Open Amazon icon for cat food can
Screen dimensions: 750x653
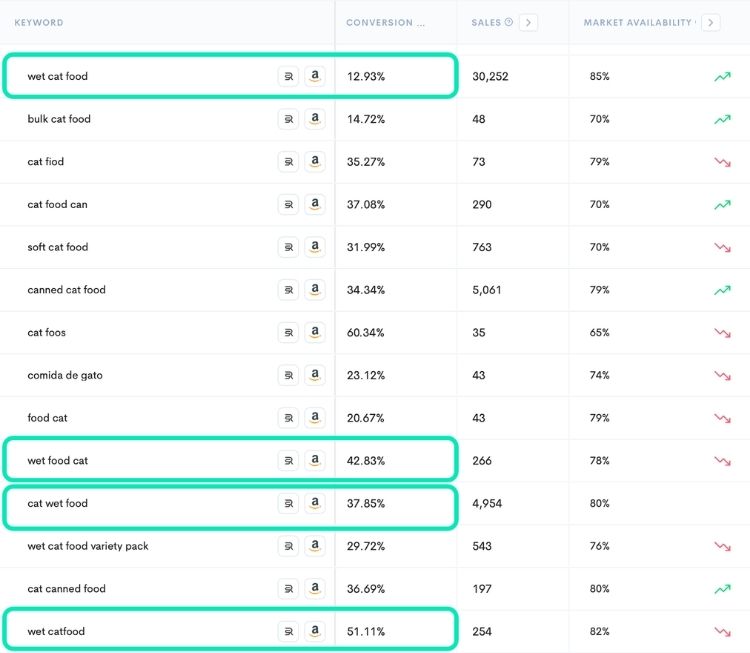pyautogui.click(x=314, y=204)
